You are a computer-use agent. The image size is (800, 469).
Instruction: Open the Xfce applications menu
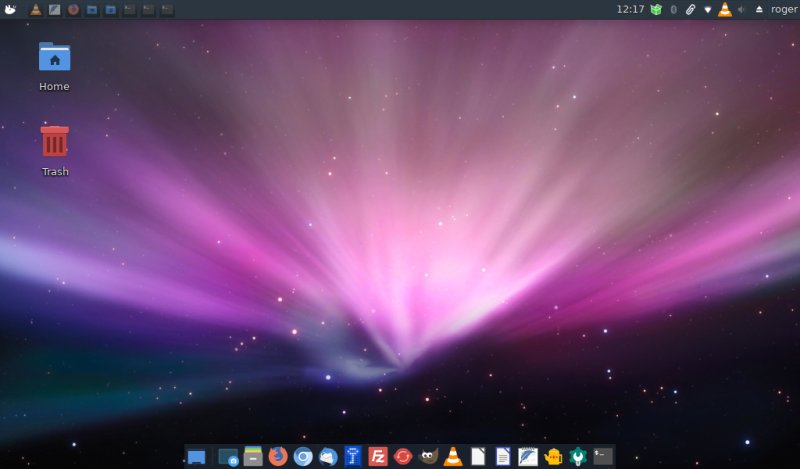10,9
